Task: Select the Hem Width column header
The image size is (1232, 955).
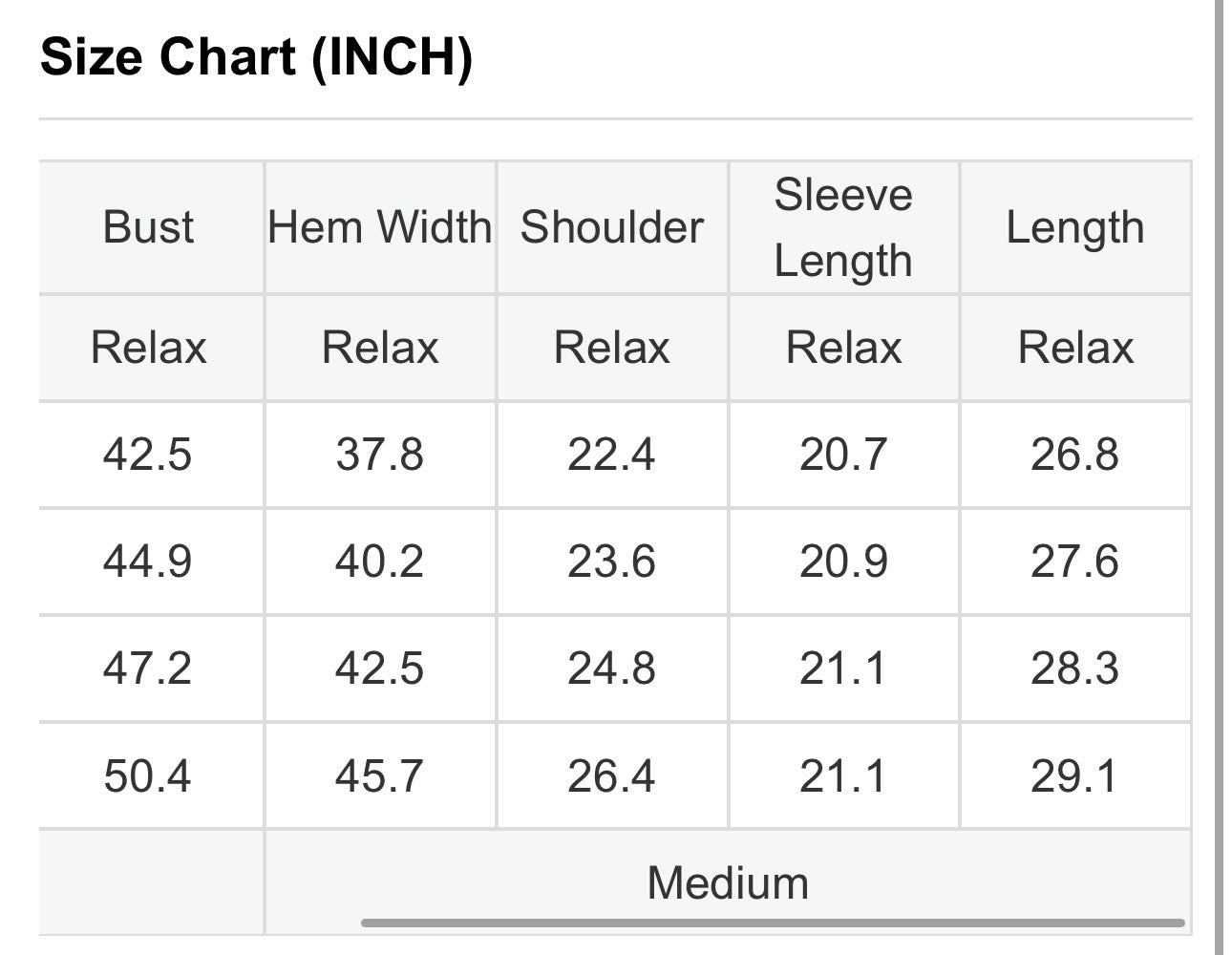Action: click(380, 227)
